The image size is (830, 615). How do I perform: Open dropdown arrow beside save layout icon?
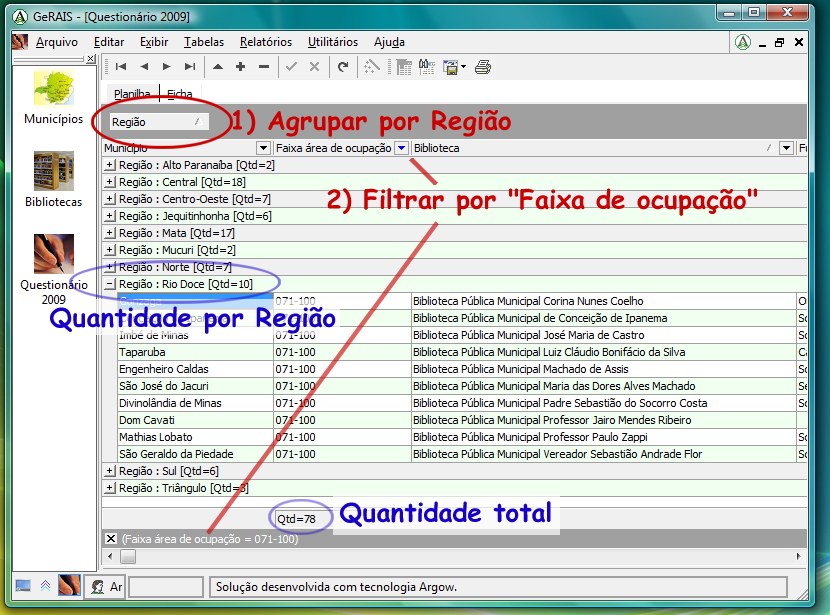coord(464,67)
